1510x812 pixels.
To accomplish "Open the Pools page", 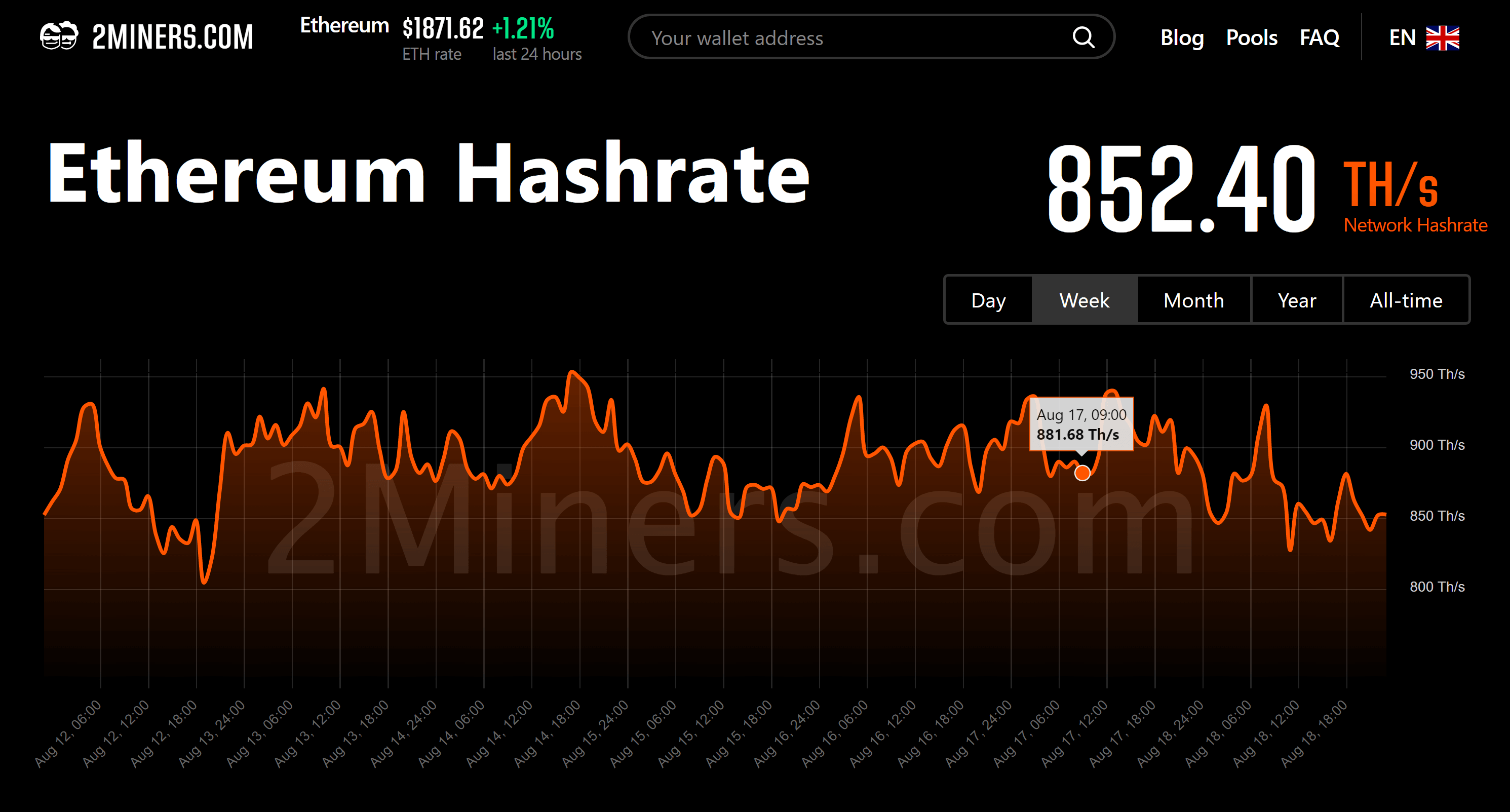I will 1252,37.
